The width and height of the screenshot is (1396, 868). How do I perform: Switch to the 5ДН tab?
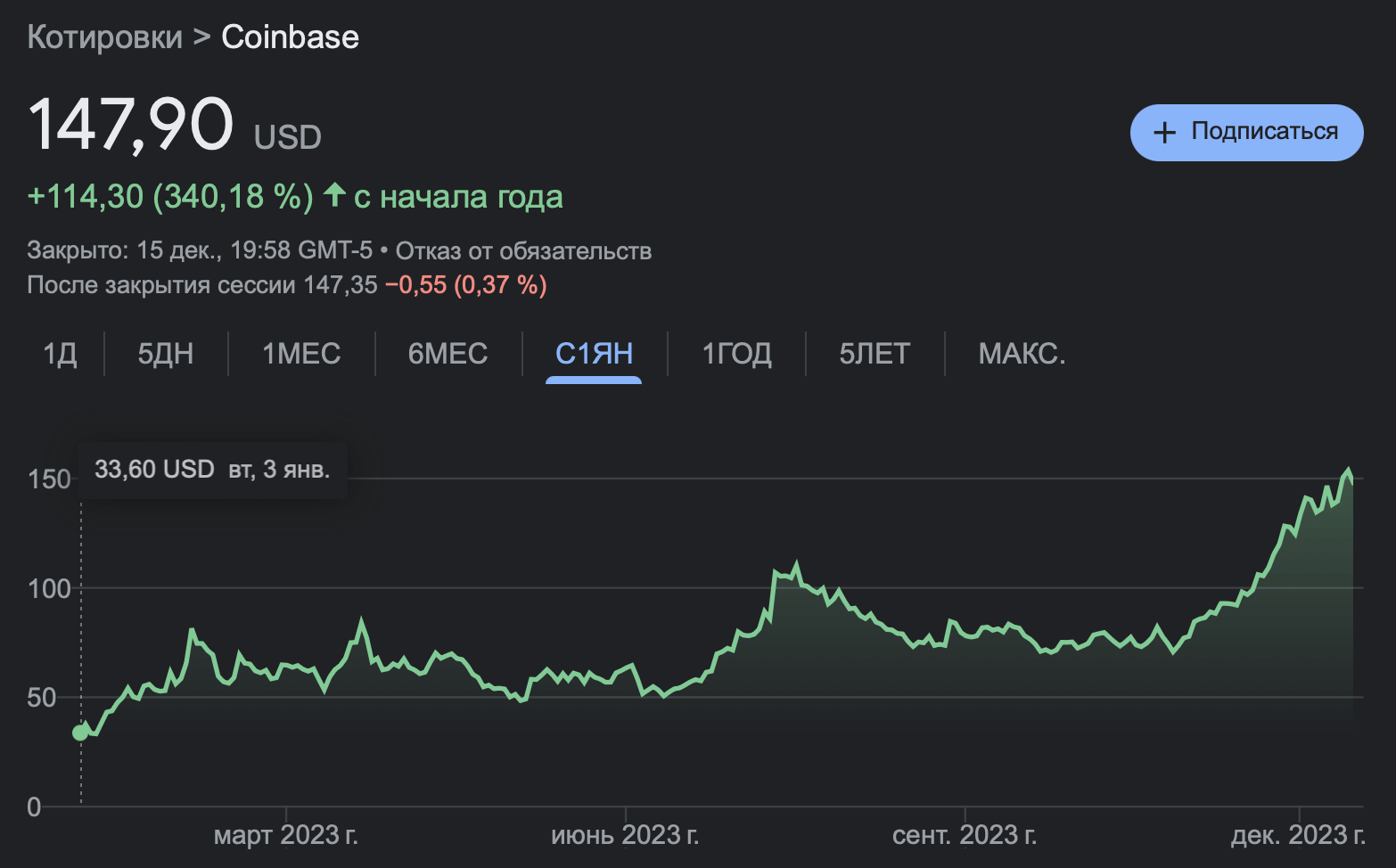166,354
